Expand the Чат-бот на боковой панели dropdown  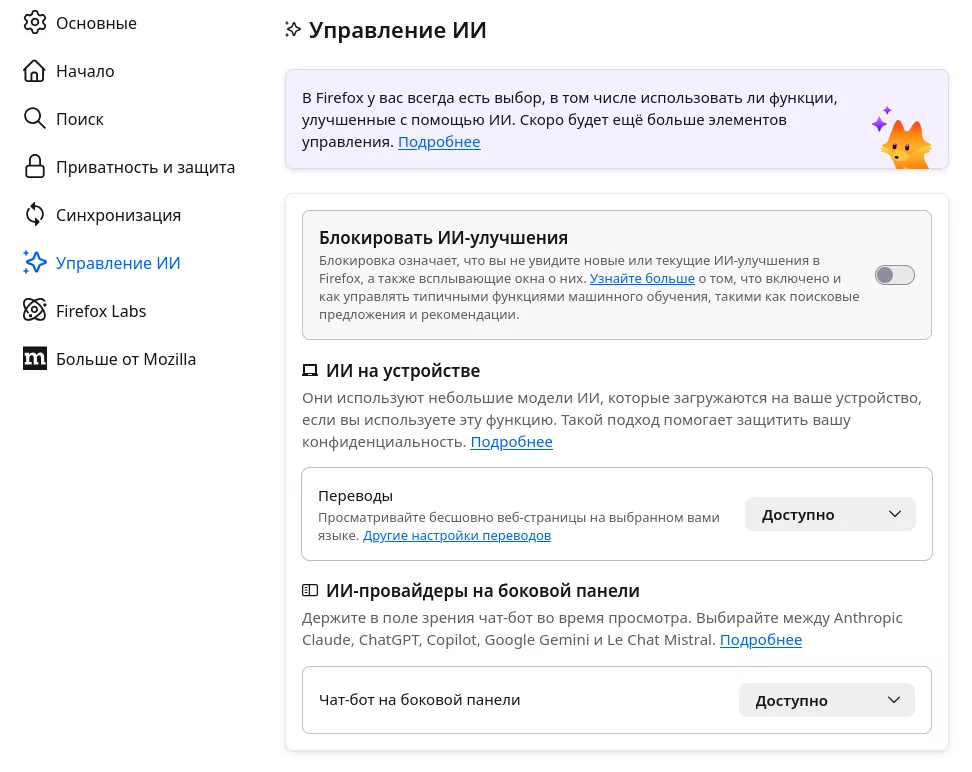tap(827, 700)
